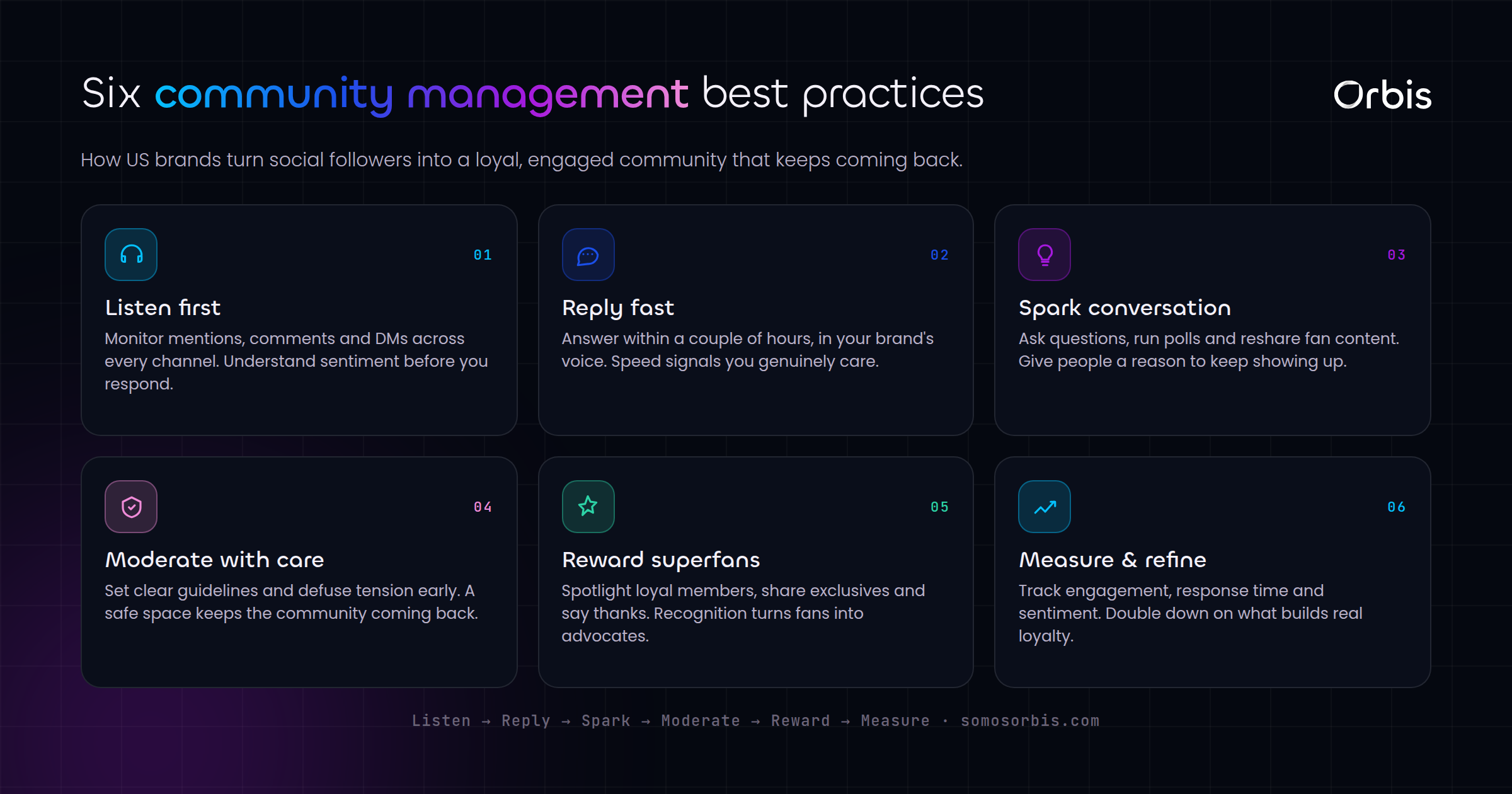The image size is (1512, 794).
Task: Click the number 02 label
Action: coord(939,255)
